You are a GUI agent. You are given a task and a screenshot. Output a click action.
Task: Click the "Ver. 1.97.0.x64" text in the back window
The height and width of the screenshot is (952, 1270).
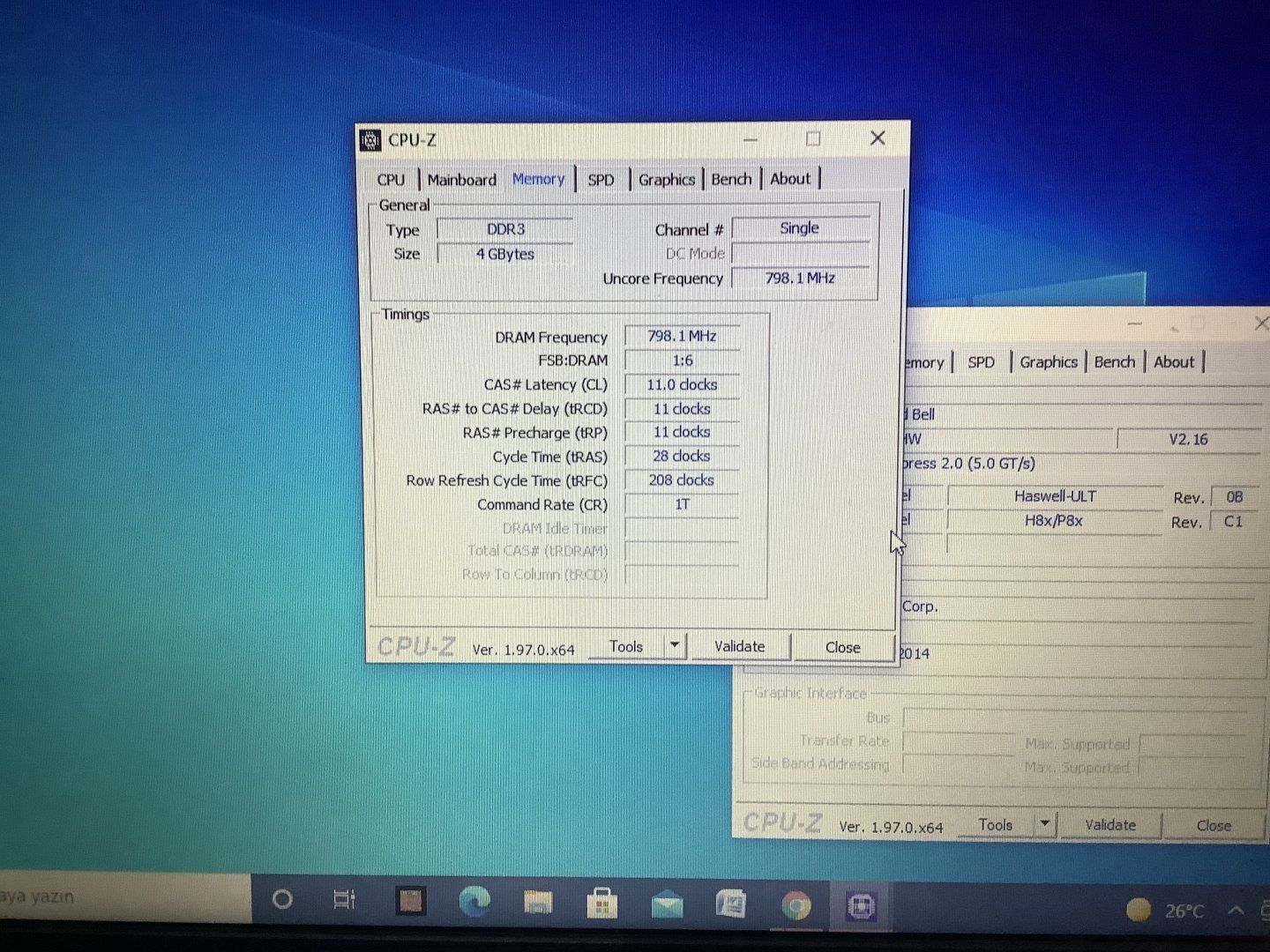pyautogui.click(x=891, y=827)
